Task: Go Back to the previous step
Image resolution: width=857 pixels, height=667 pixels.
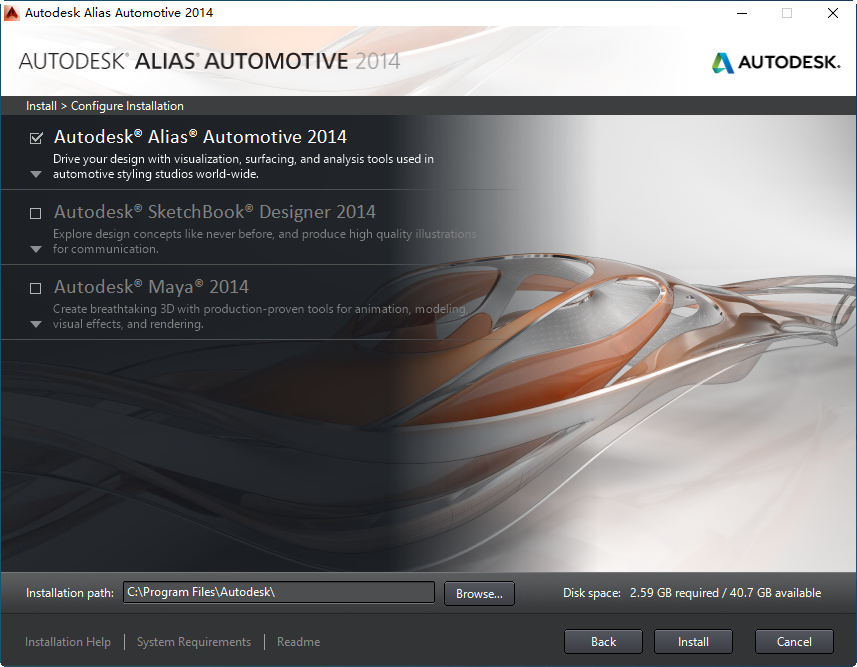Action: 603,642
